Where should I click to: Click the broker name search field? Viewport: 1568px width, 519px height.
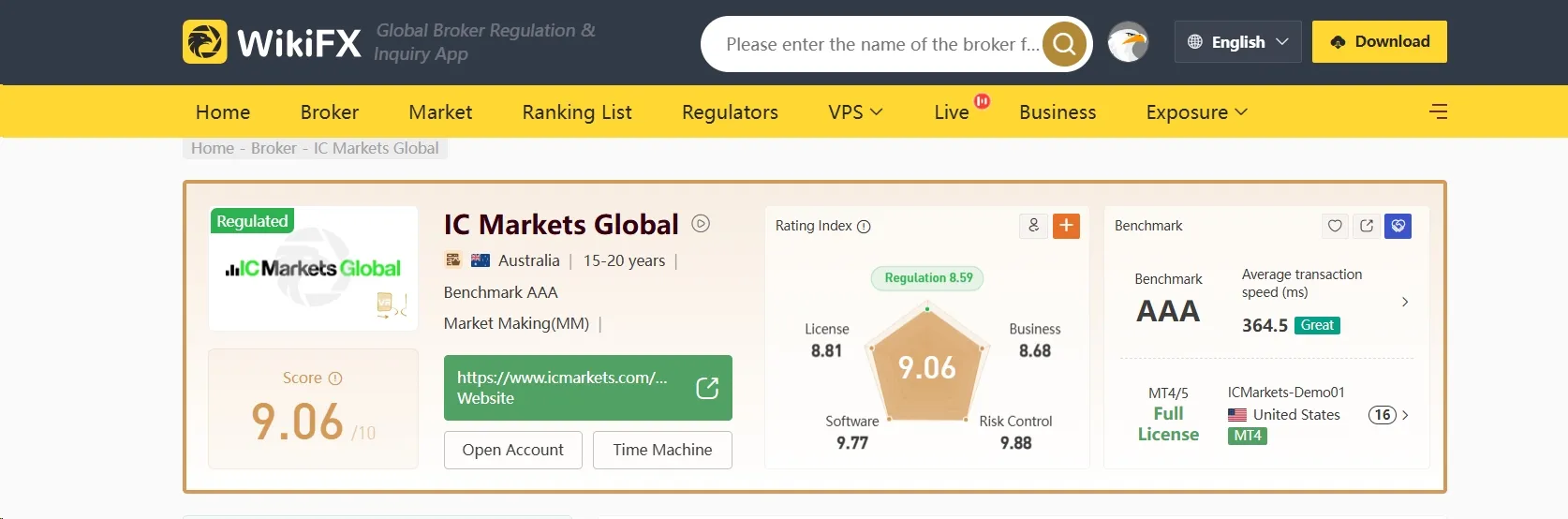point(881,44)
